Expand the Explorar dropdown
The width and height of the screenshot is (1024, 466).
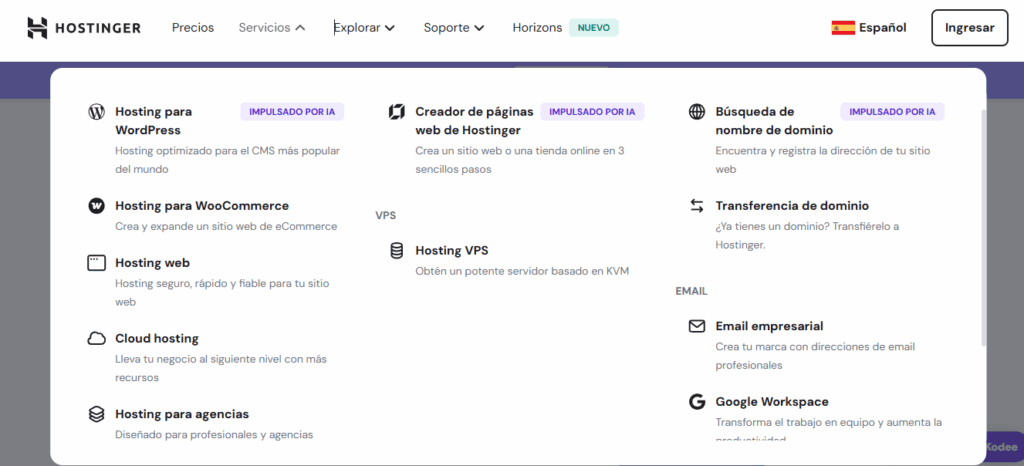coord(364,28)
